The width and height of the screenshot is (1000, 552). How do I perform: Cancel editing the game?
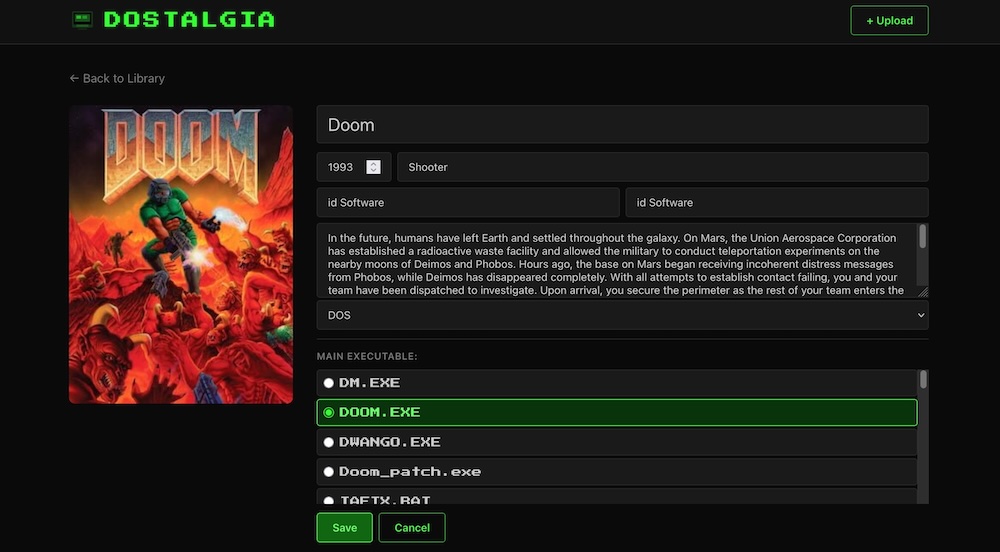point(412,528)
